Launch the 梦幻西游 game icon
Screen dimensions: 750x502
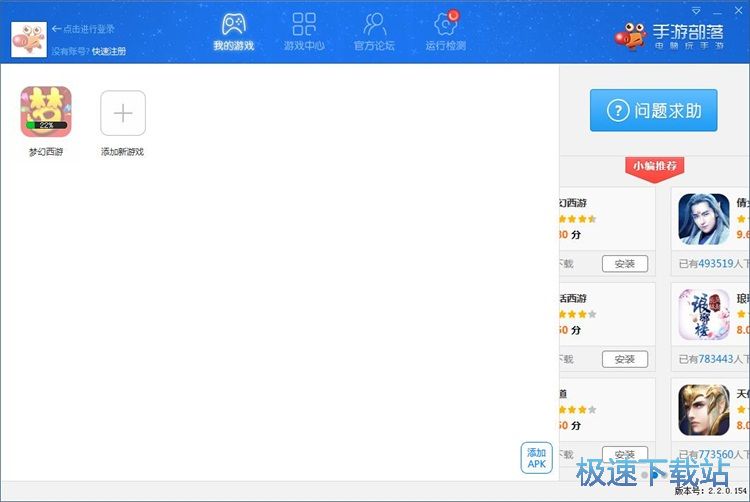46,112
